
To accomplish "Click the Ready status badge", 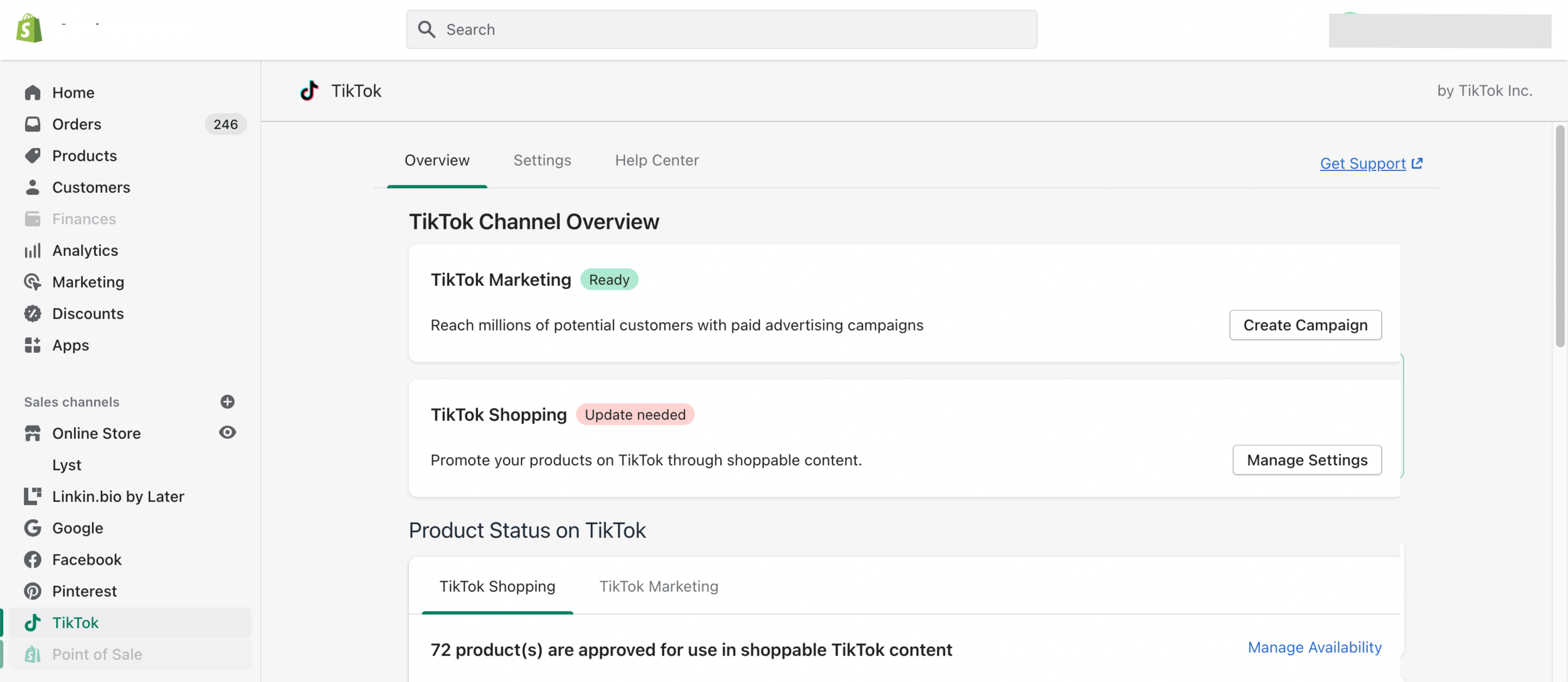I will 609,280.
